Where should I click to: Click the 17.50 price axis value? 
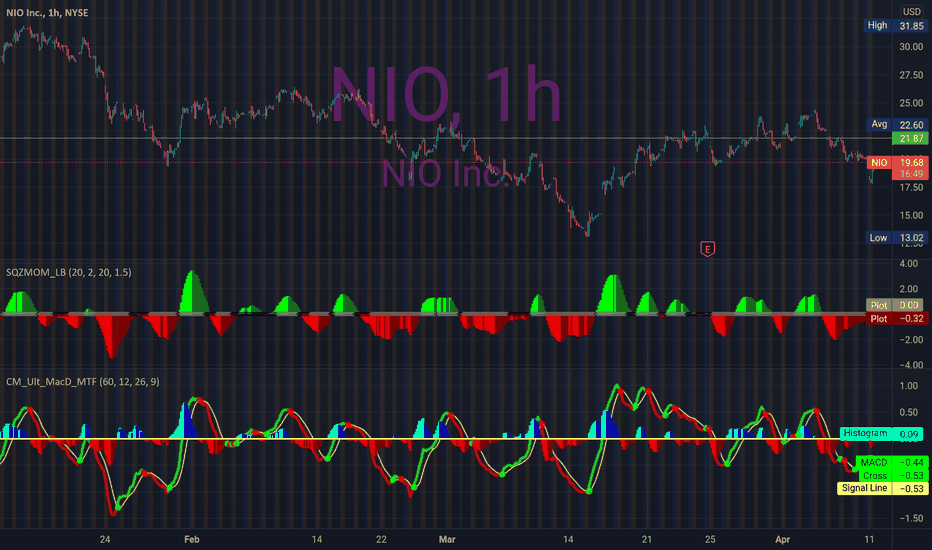911,187
